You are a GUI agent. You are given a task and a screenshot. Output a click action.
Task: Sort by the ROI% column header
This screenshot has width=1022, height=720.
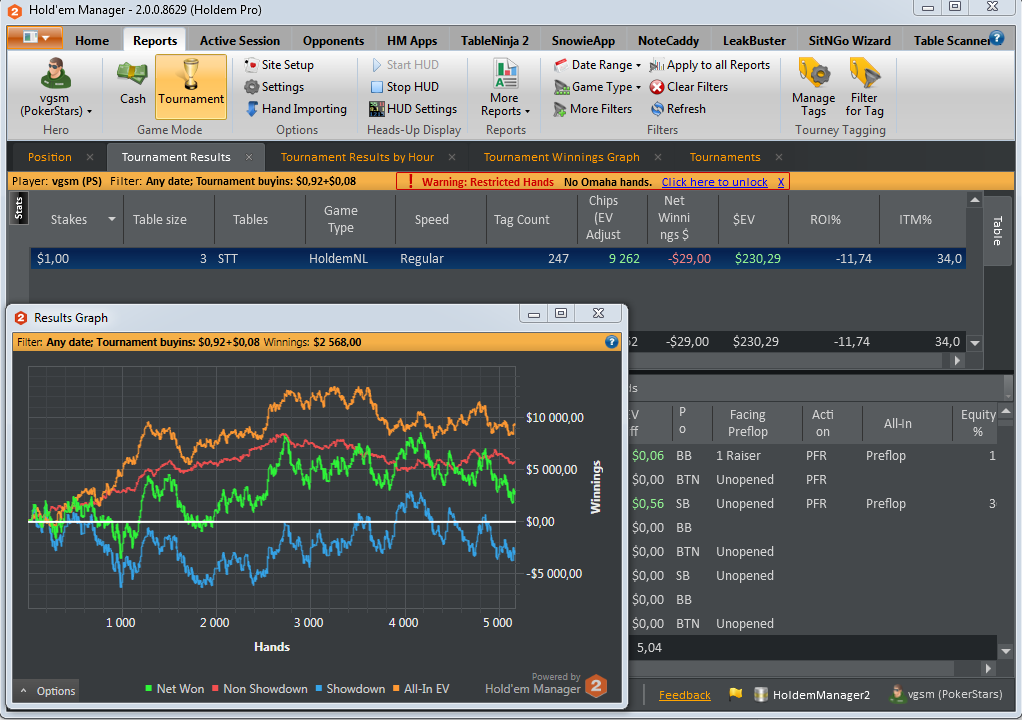click(825, 220)
